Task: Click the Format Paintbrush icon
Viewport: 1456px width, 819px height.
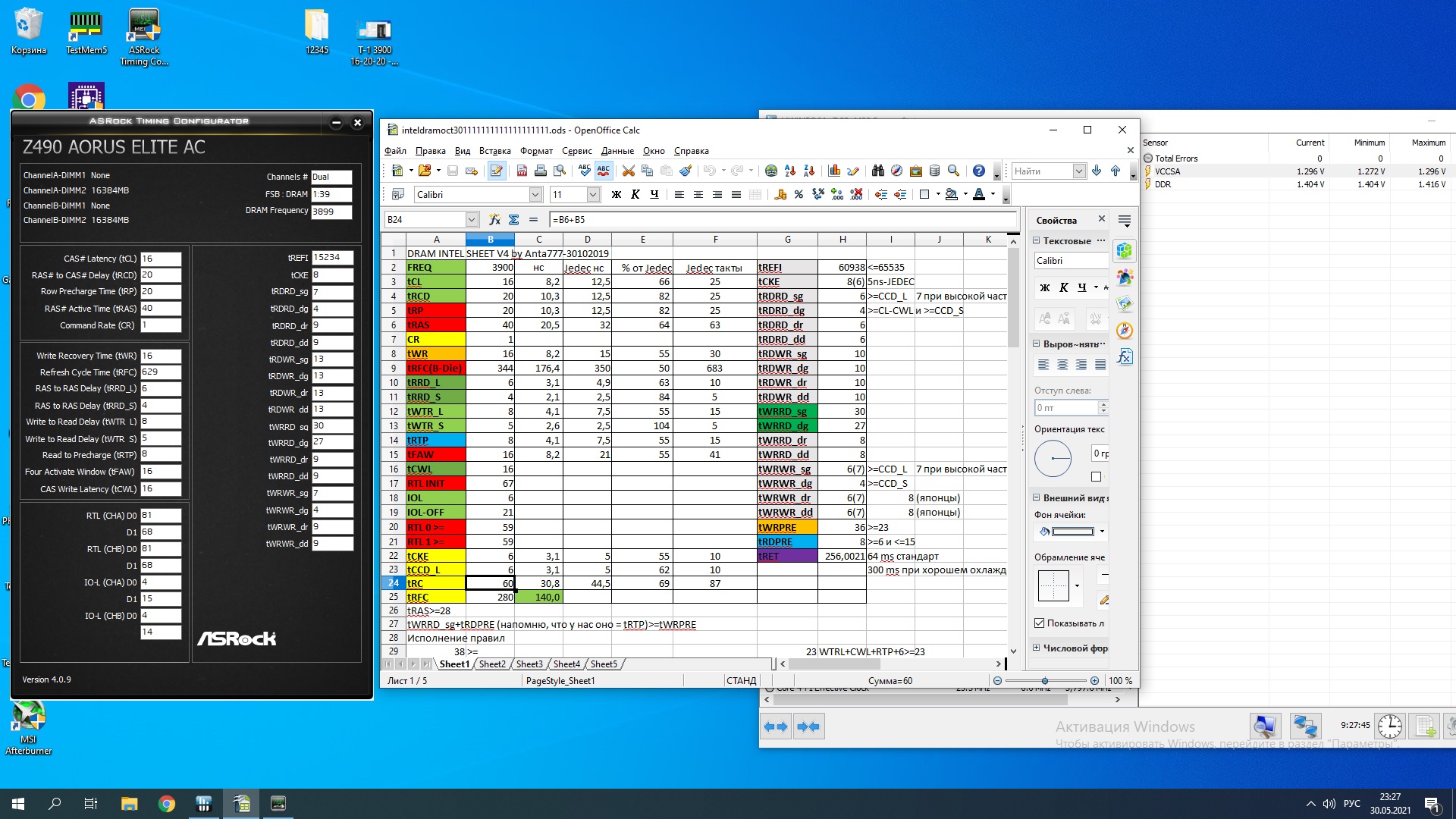Action: [686, 171]
